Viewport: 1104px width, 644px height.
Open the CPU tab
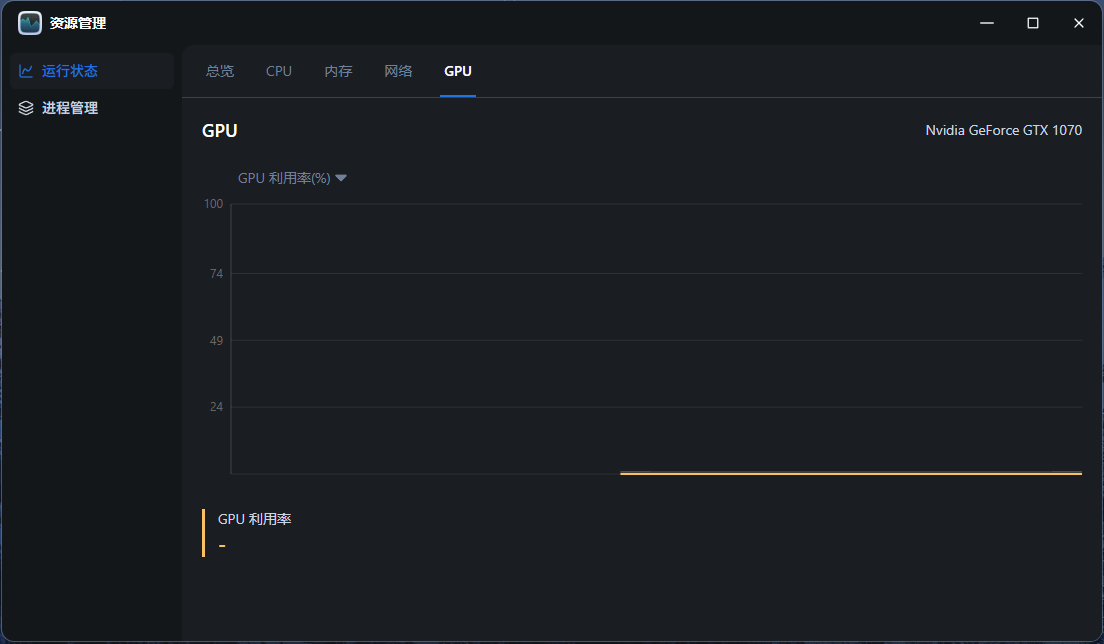(x=279, y=71)
